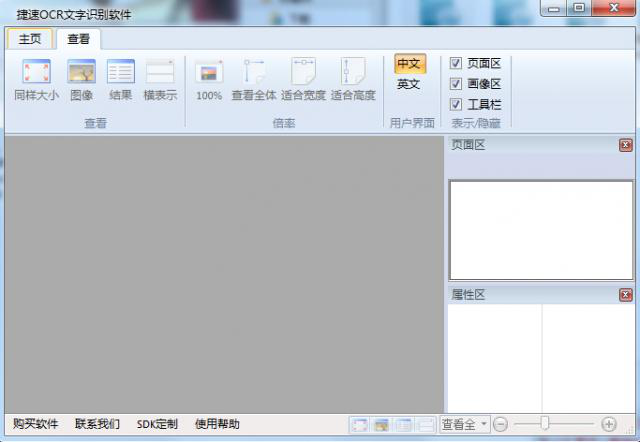Close the 属性区 panel

(626, 295)
